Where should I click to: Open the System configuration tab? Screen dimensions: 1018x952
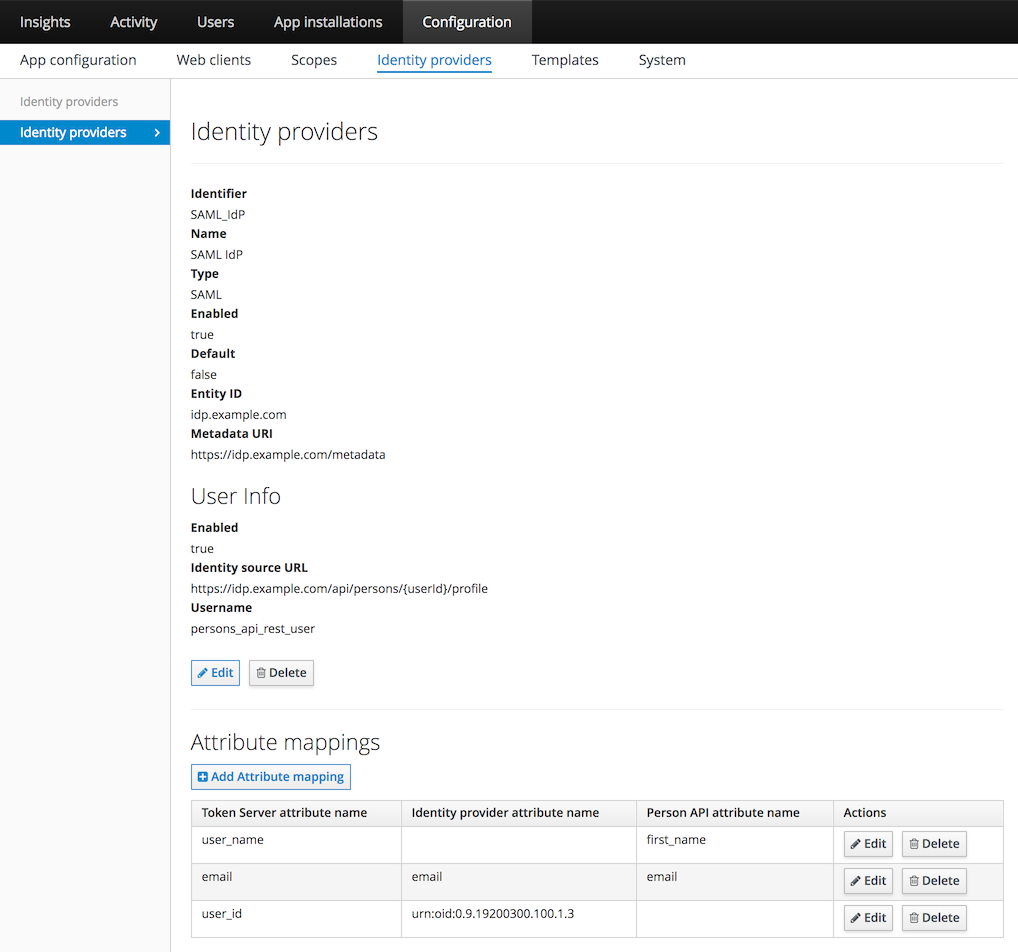coord(661,60)
